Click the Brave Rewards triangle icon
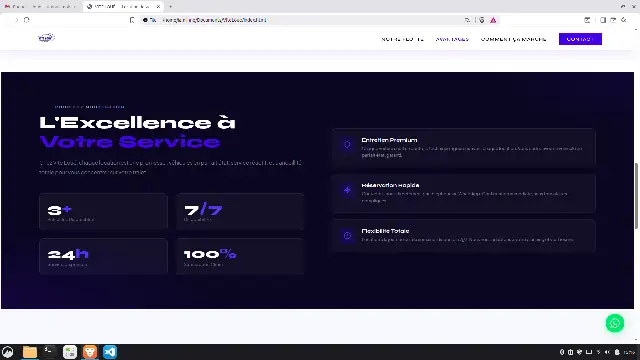Viewport: 640px width, 360px height. pos(493,20)
